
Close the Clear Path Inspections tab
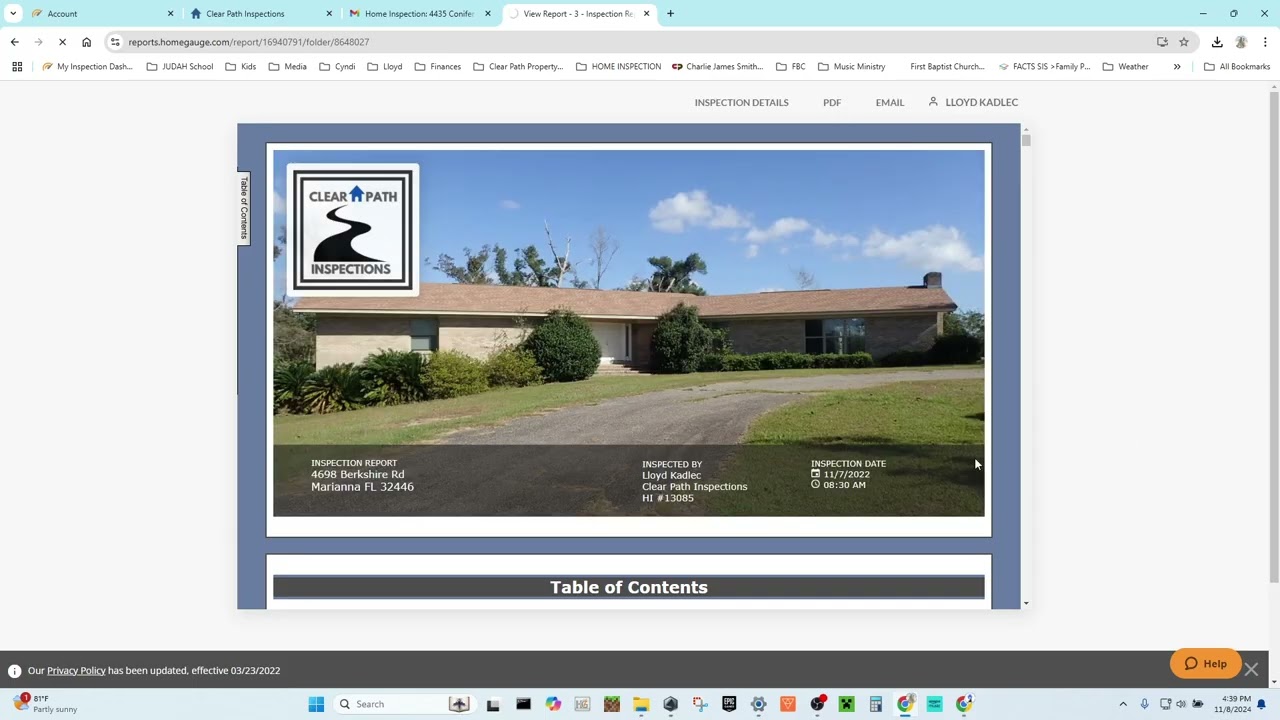coord(329,14)
